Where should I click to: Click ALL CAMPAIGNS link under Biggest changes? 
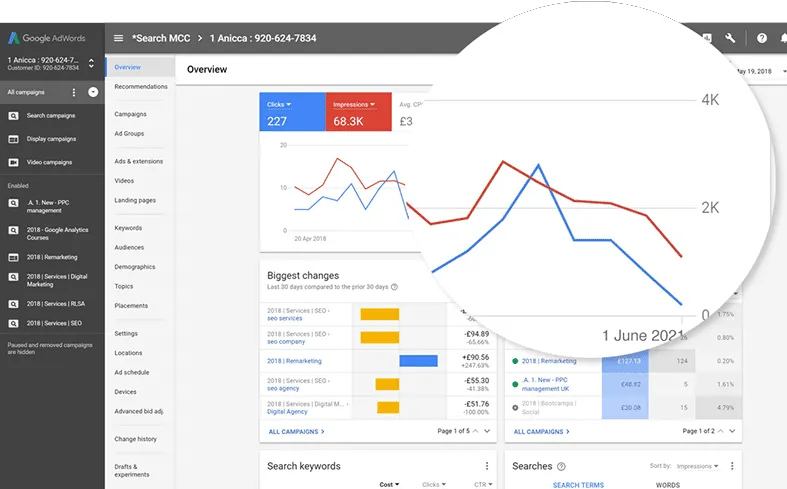tap(296, 432)
